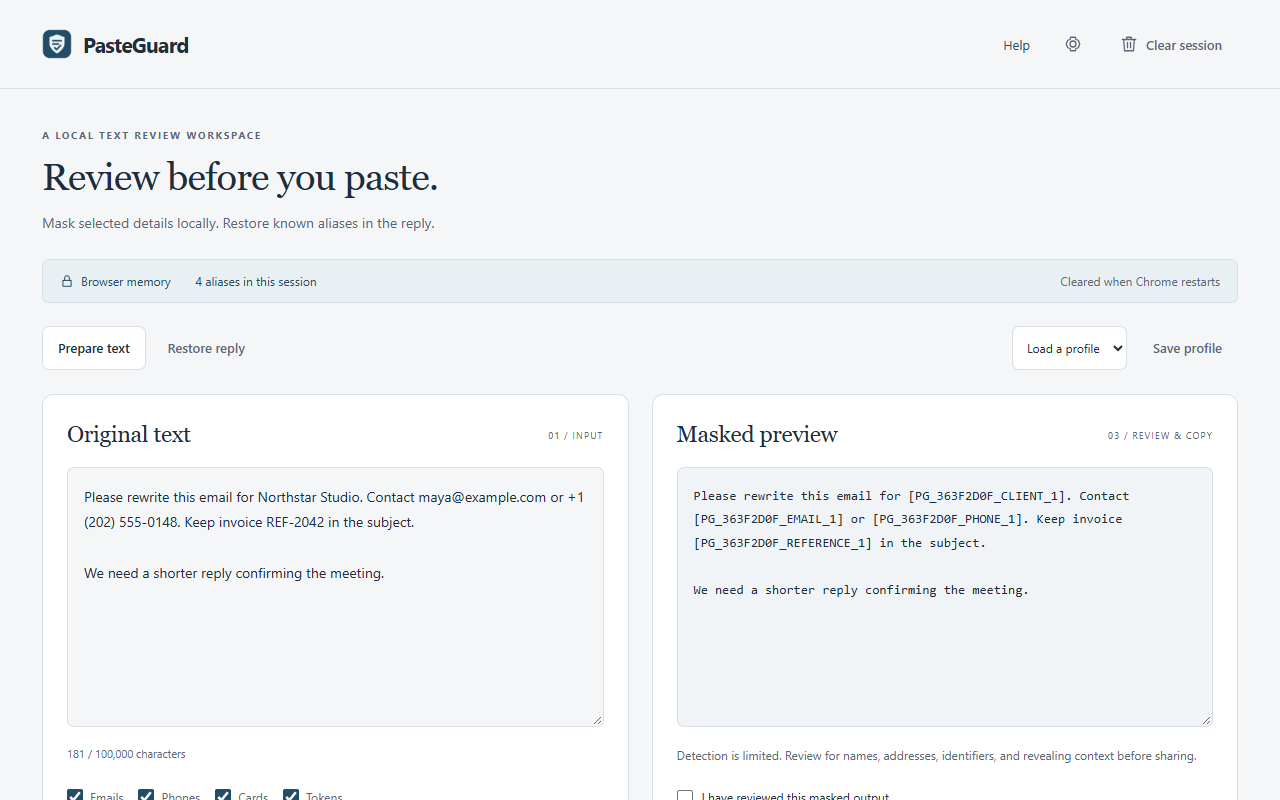Image resolution: width=1280 pixels, height=800 pixels.
Task: Toggle the Phones checkbox
Action: pyautogui.click(x=146, y=796)
